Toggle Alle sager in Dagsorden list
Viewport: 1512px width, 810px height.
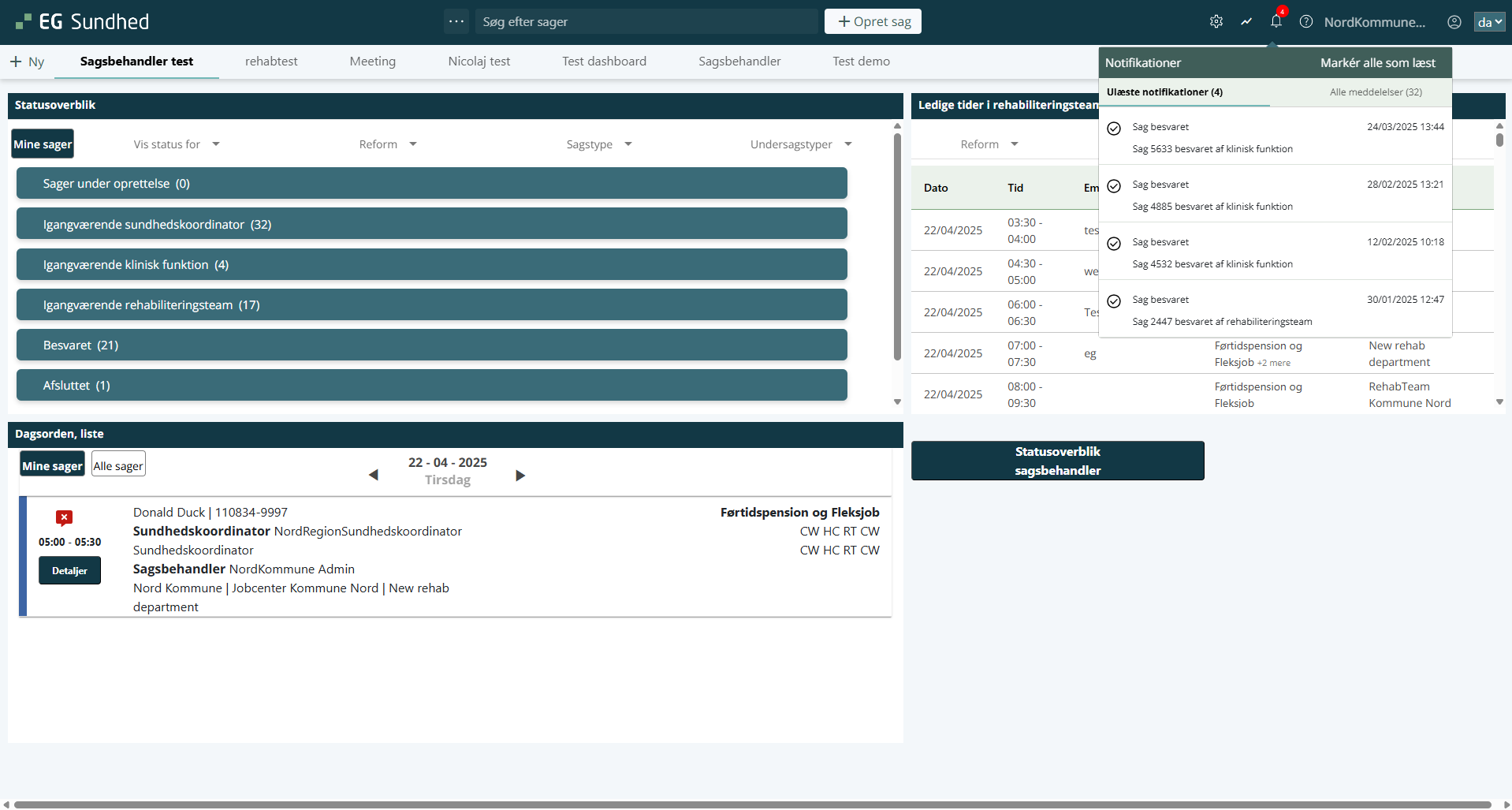[x=118, y=465]
